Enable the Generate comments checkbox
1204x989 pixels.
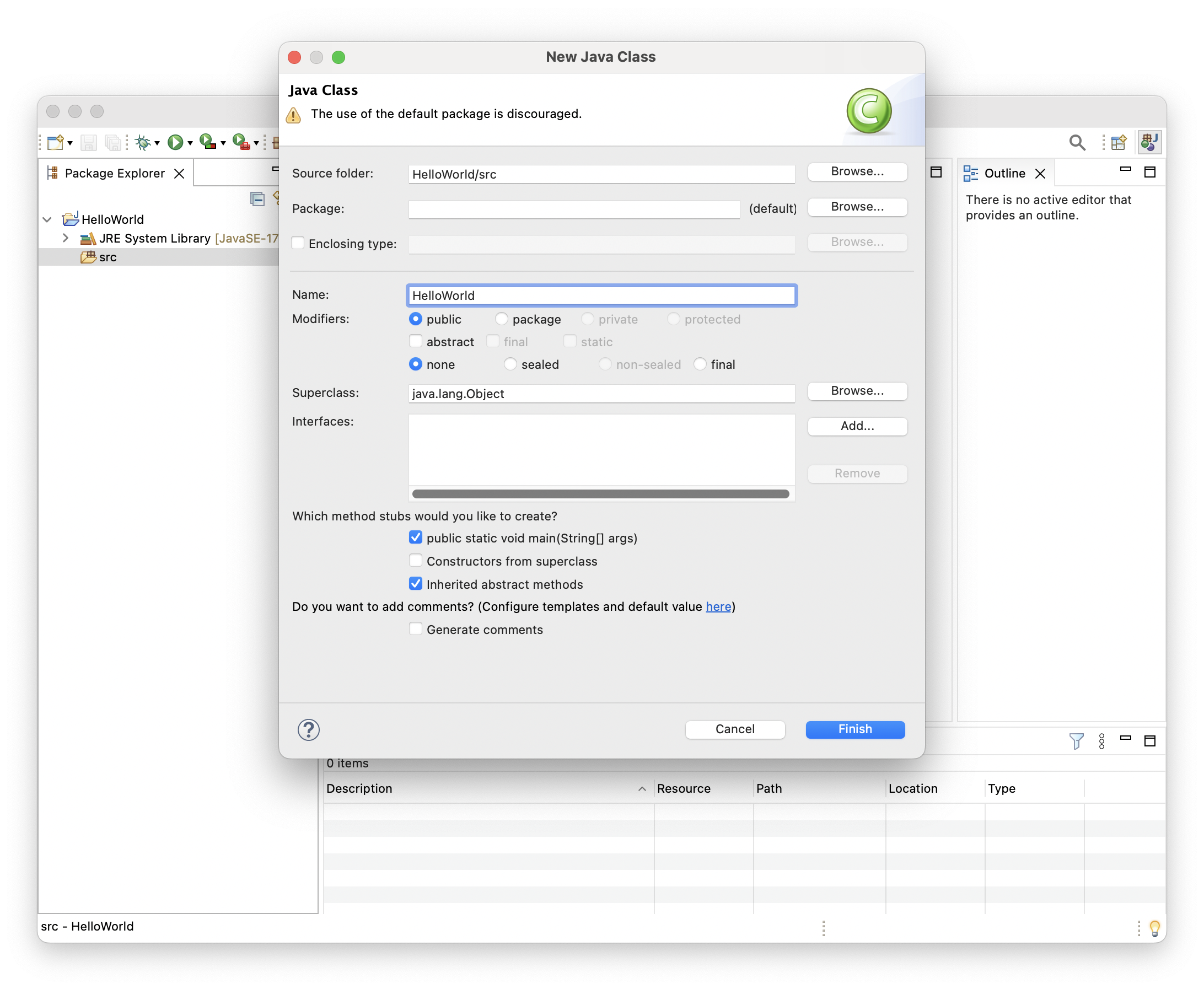416,629
